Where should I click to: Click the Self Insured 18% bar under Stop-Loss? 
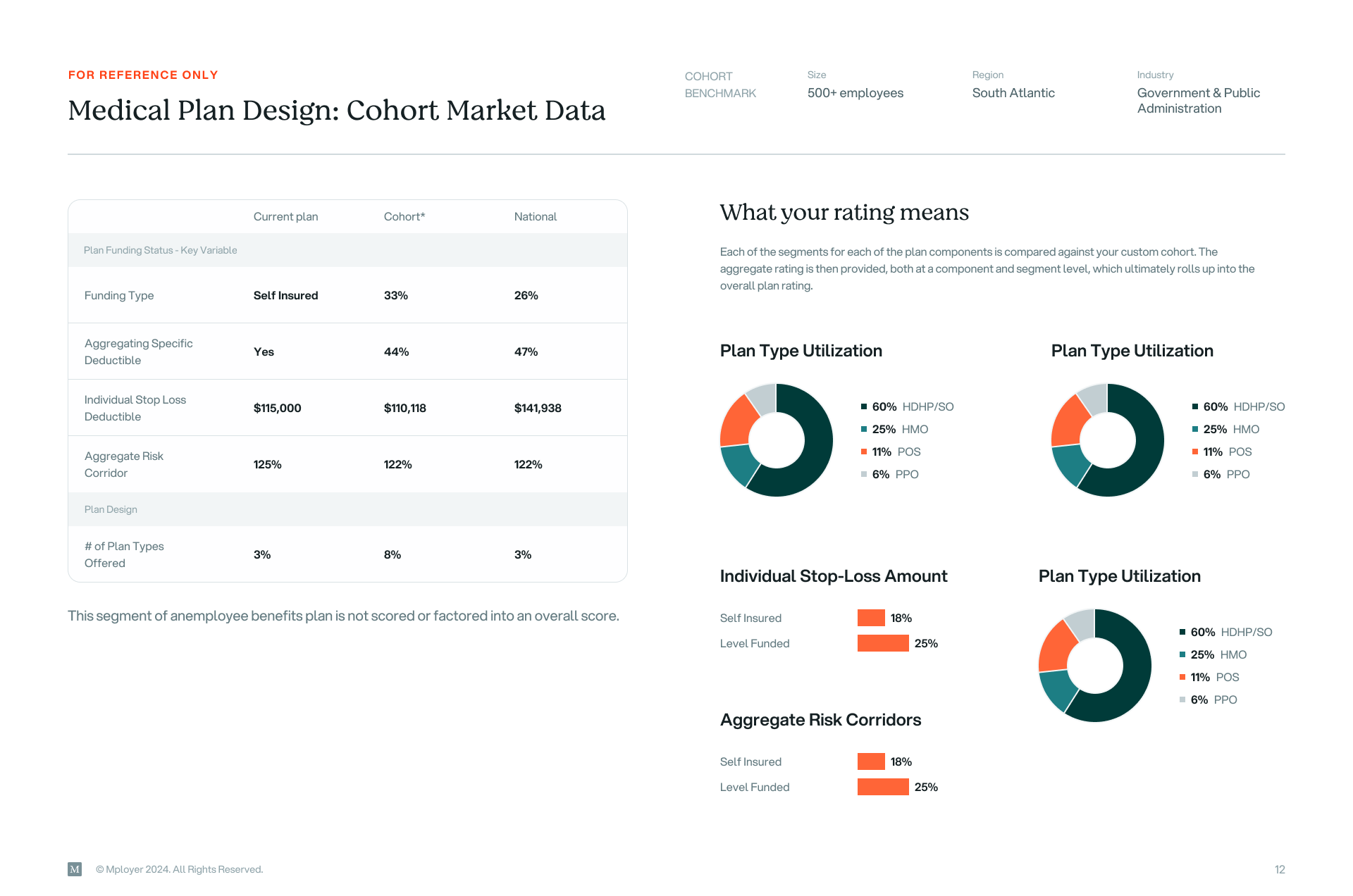[x=871, y=618]
